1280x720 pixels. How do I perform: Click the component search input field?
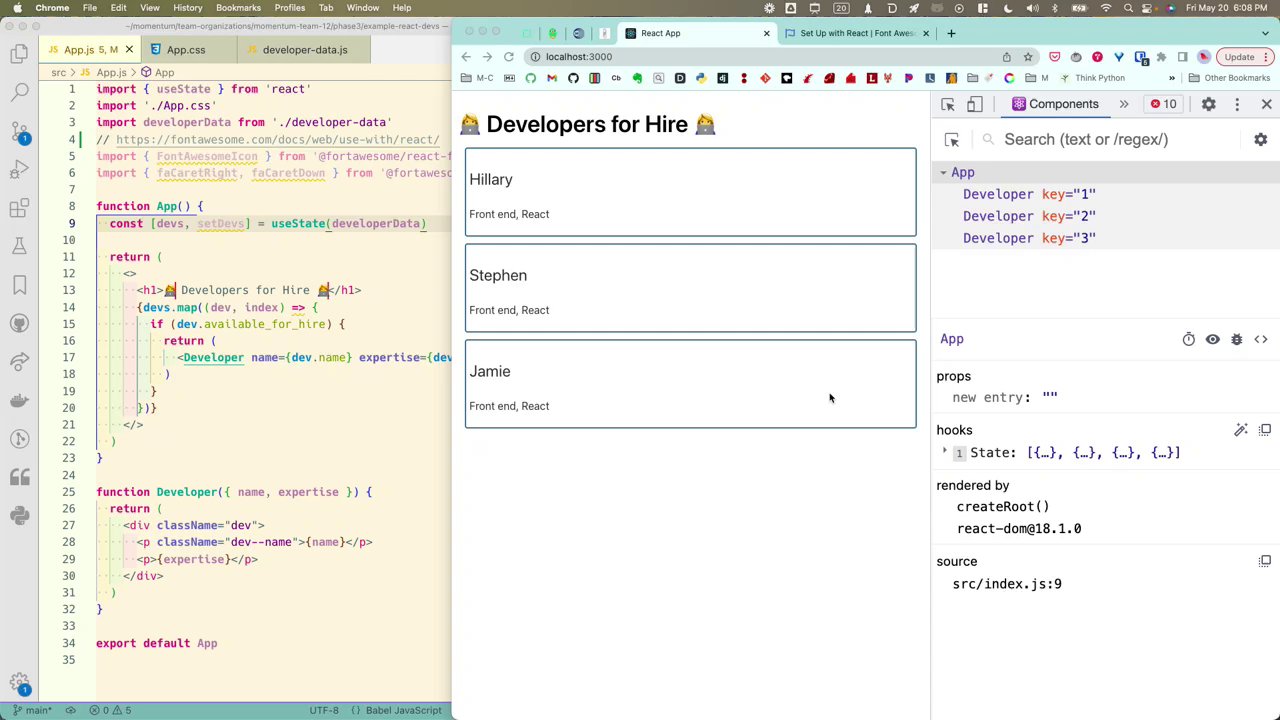pyautogui.click(x=1086, y=140)
